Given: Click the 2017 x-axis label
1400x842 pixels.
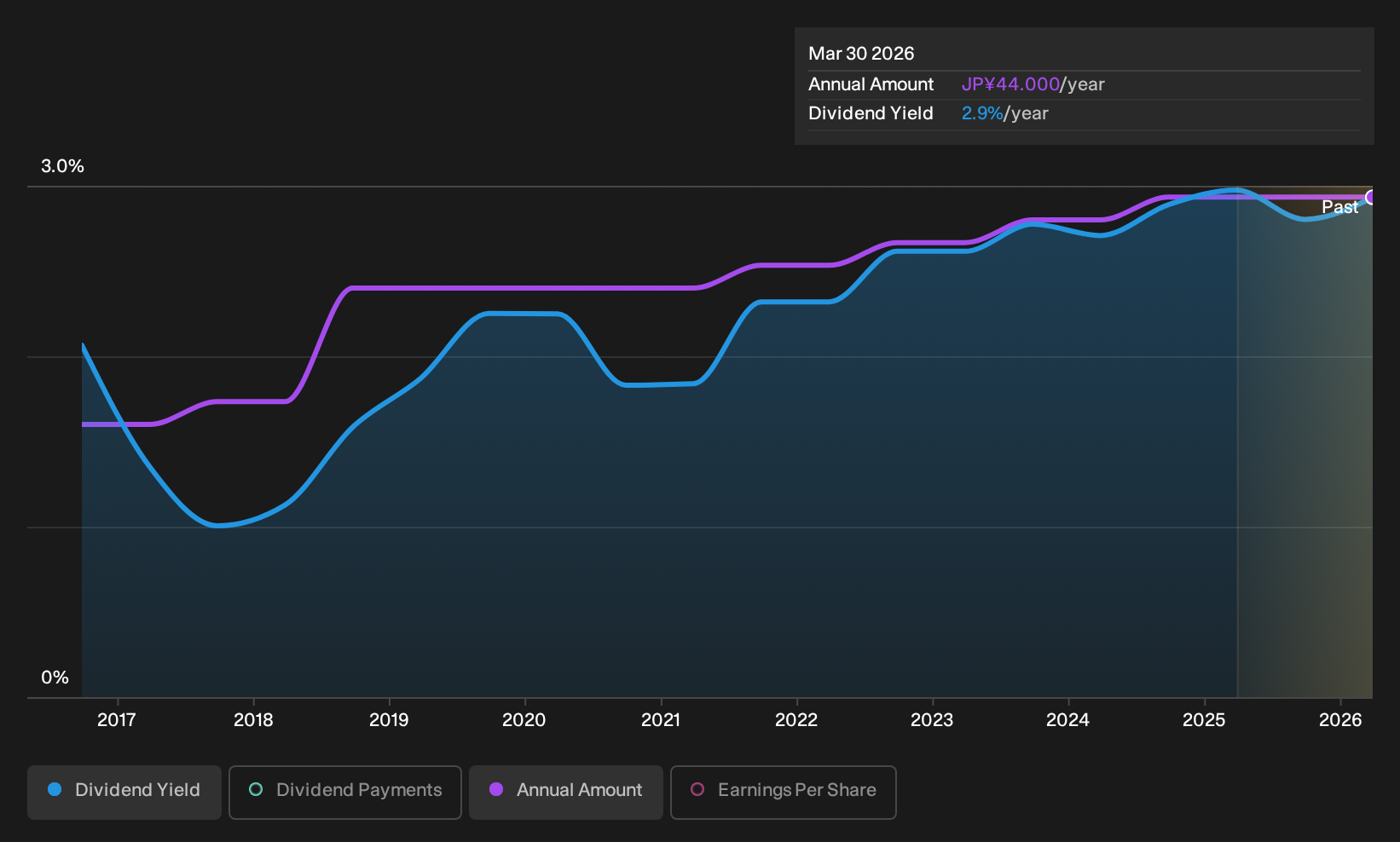Looking at the screenshot, I should pos(117,720).
